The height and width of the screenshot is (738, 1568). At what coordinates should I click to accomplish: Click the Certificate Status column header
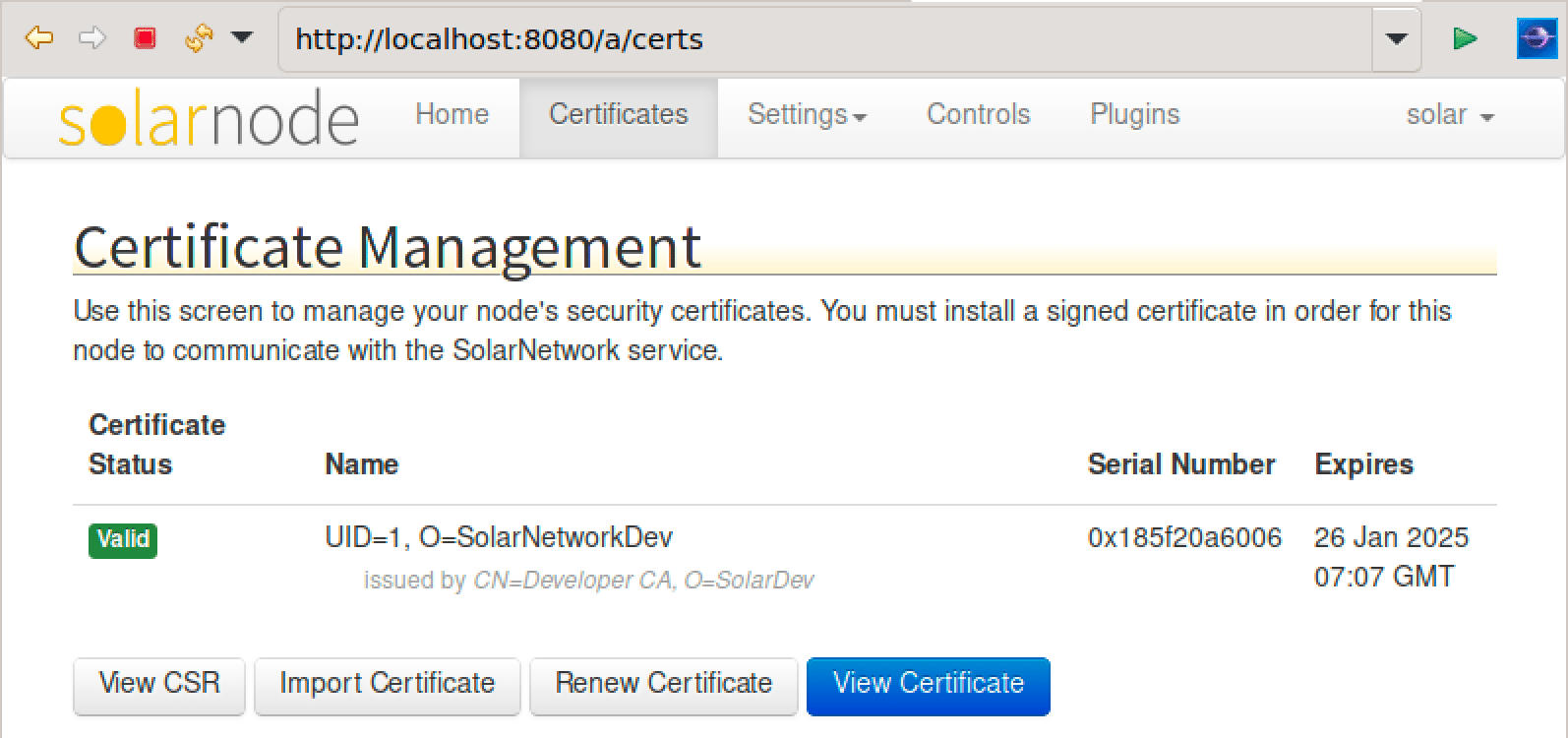coord(157,445)
